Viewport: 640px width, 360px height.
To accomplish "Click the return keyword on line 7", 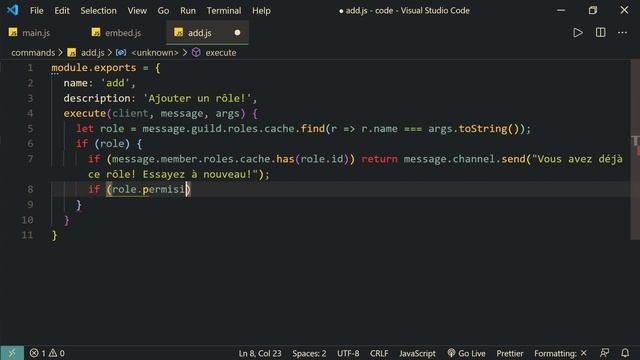I will [x=379, y=159].
